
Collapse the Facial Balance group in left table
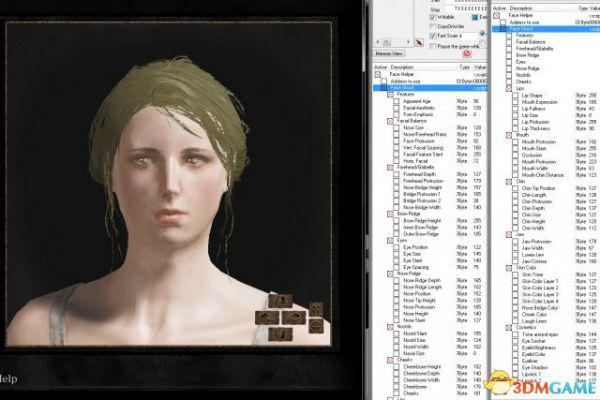click(x=390, y=121)
